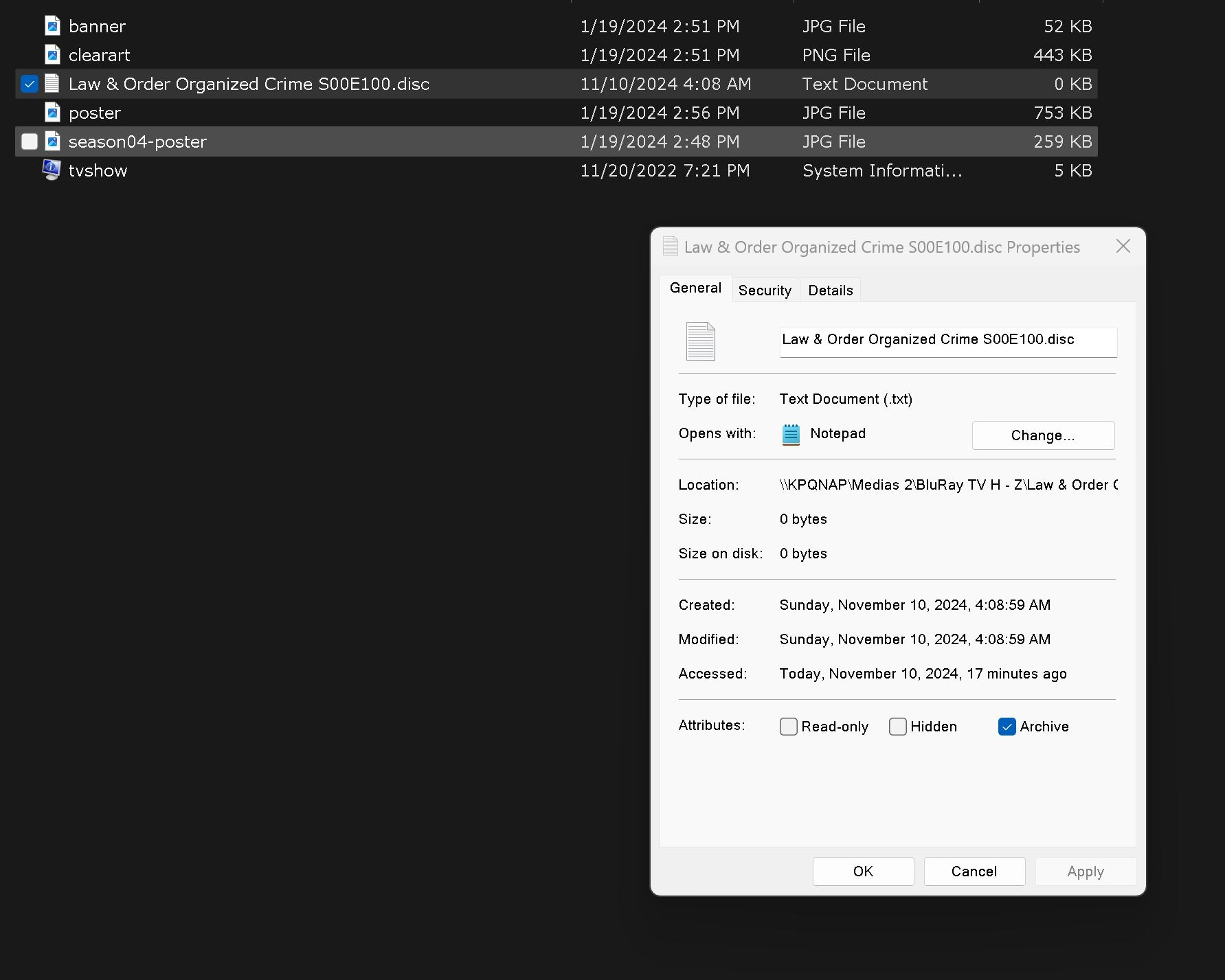1225x980 pixels.
Task: Uncheck the Archive attribute
Action: tap(1007, 727)
